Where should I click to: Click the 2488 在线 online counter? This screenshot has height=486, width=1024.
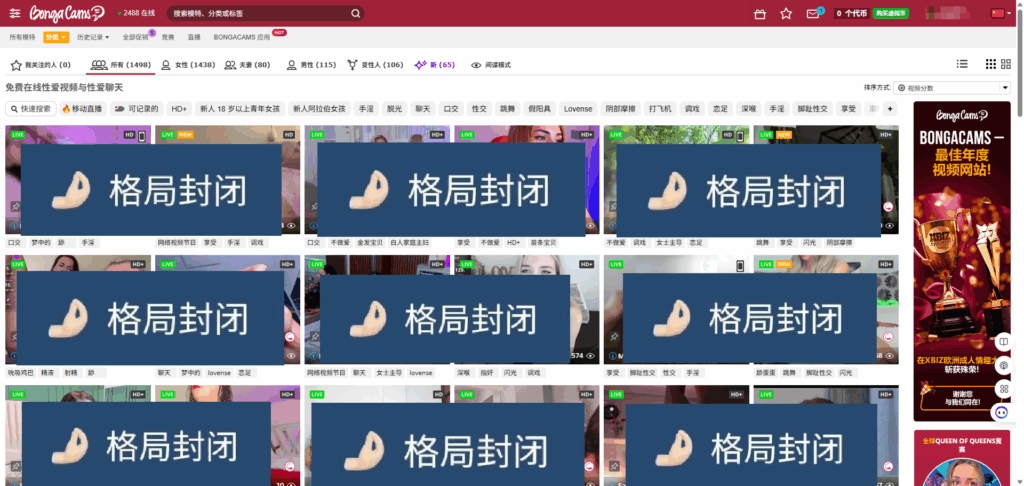pos(135,13)
